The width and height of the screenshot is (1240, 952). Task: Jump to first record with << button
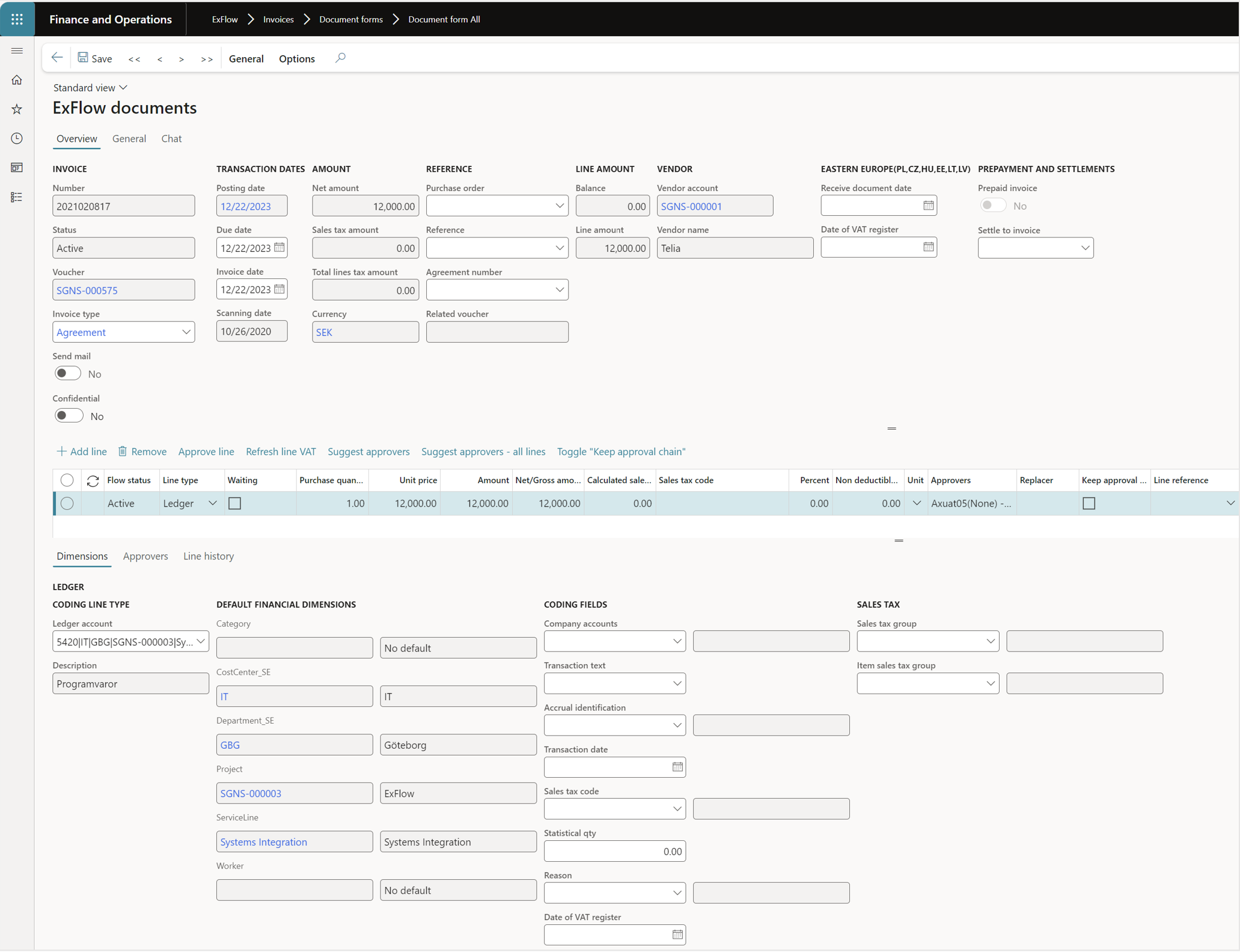point(135,59)
